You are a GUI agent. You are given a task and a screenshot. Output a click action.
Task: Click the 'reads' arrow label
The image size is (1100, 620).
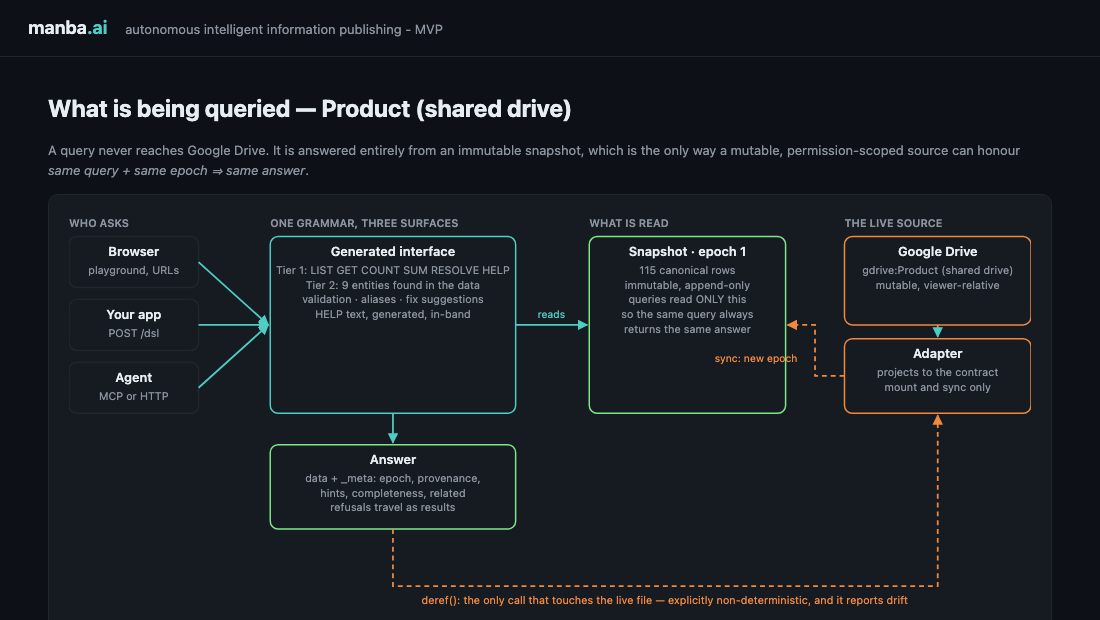click(551, 314)
